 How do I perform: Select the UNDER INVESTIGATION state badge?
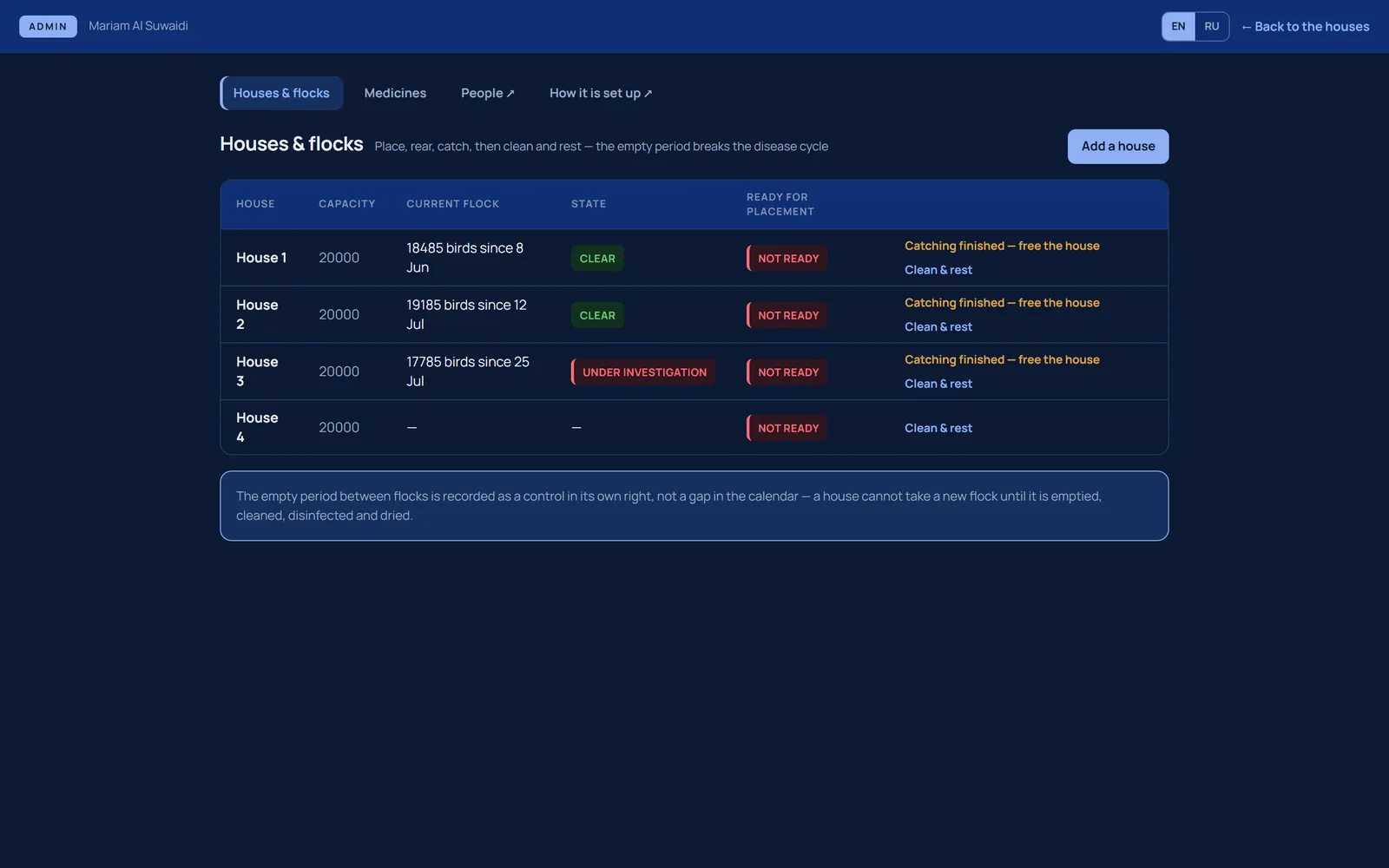(643, 372)
